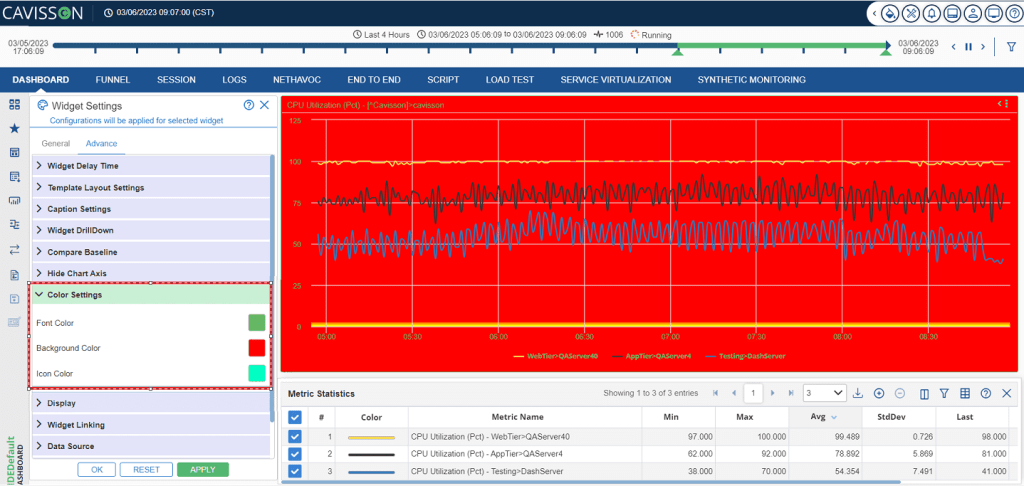This screenshot has width=1024, height=486.
Task: Expand Widget Delay Time section
Action: [151, 166]
